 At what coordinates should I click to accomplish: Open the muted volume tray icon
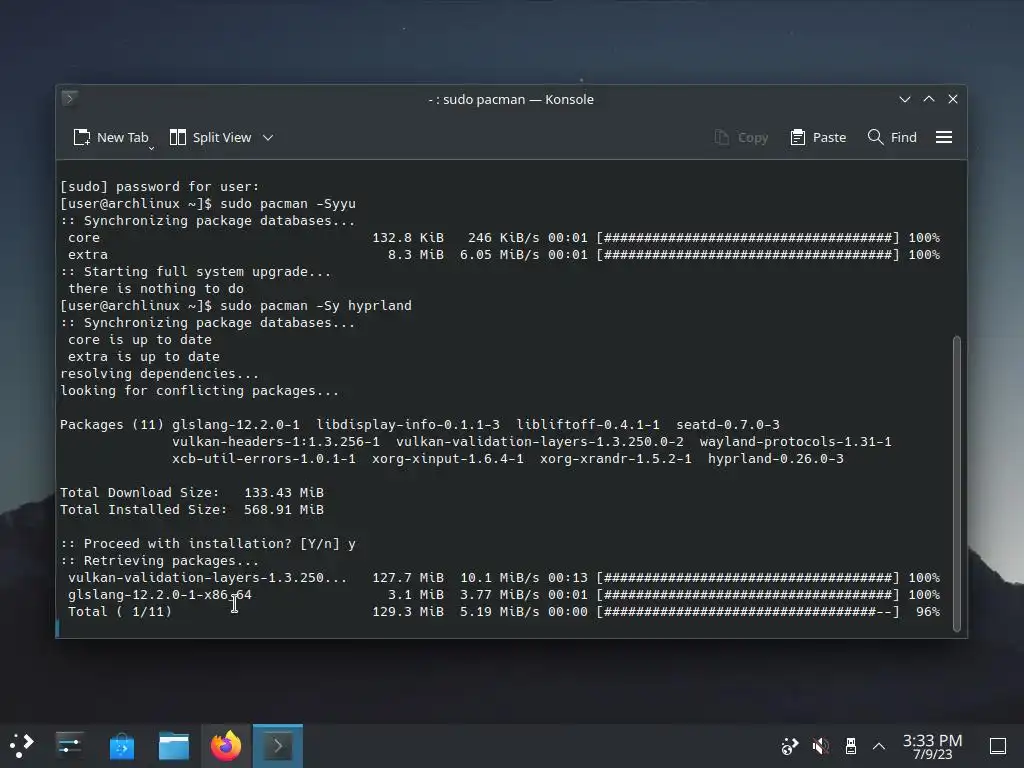(x=820, y=745)
